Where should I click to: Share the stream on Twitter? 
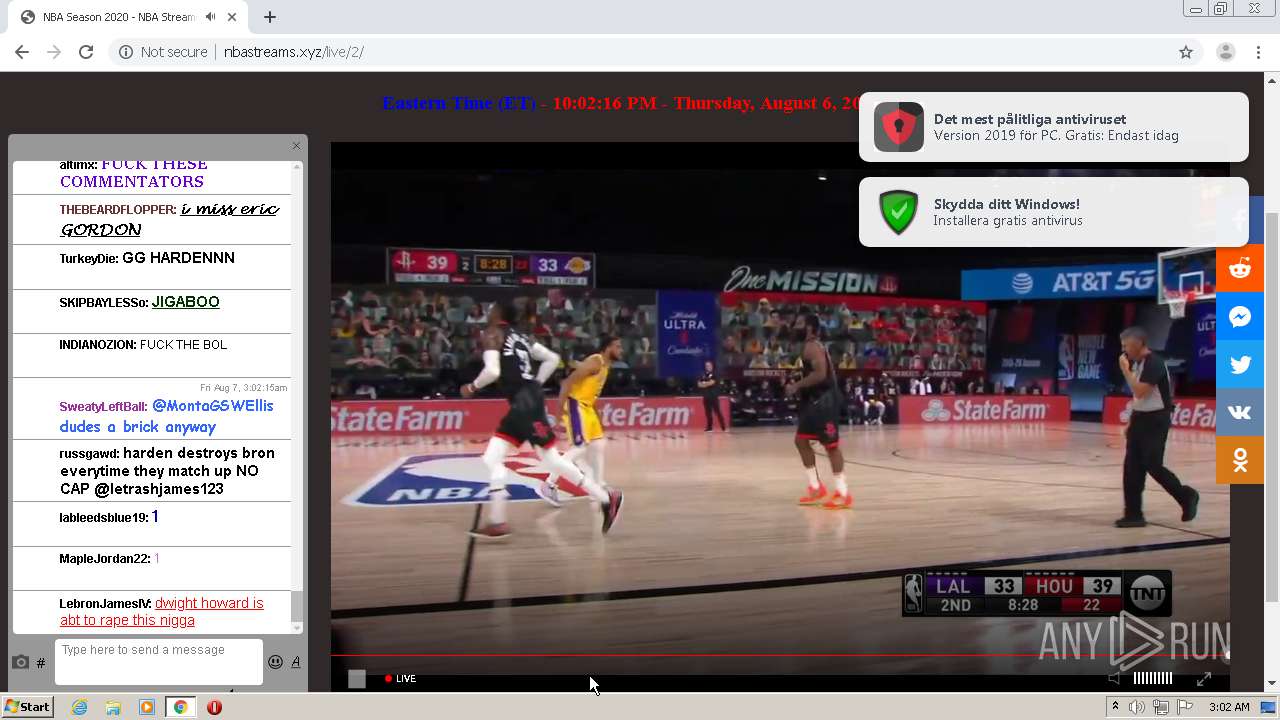coord(1240,364)
